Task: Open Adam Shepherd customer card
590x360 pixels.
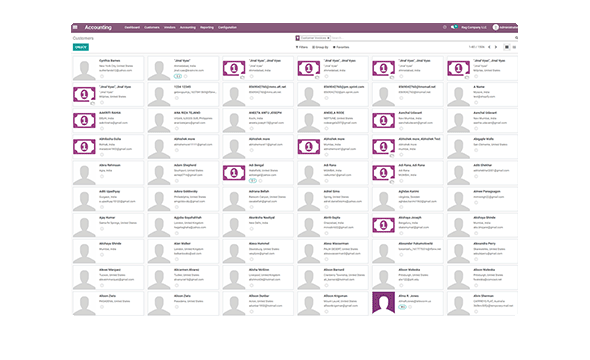Action: click(183, 173)
